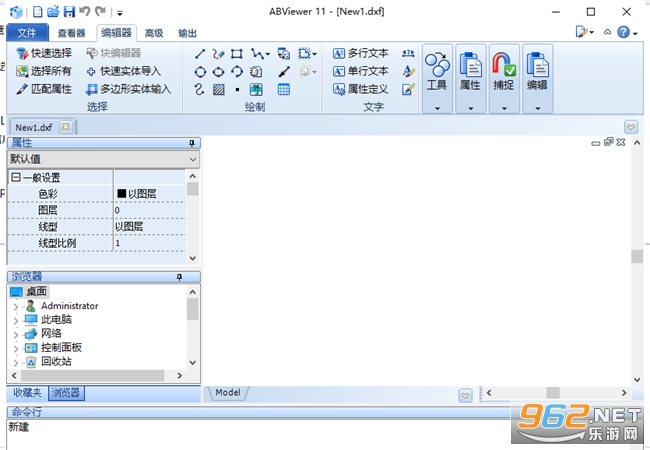Viewport: 650px width, 450px height.
Task: Click the stacked-pages icon beside the Arc tool
Action: [x=256, y=72]
